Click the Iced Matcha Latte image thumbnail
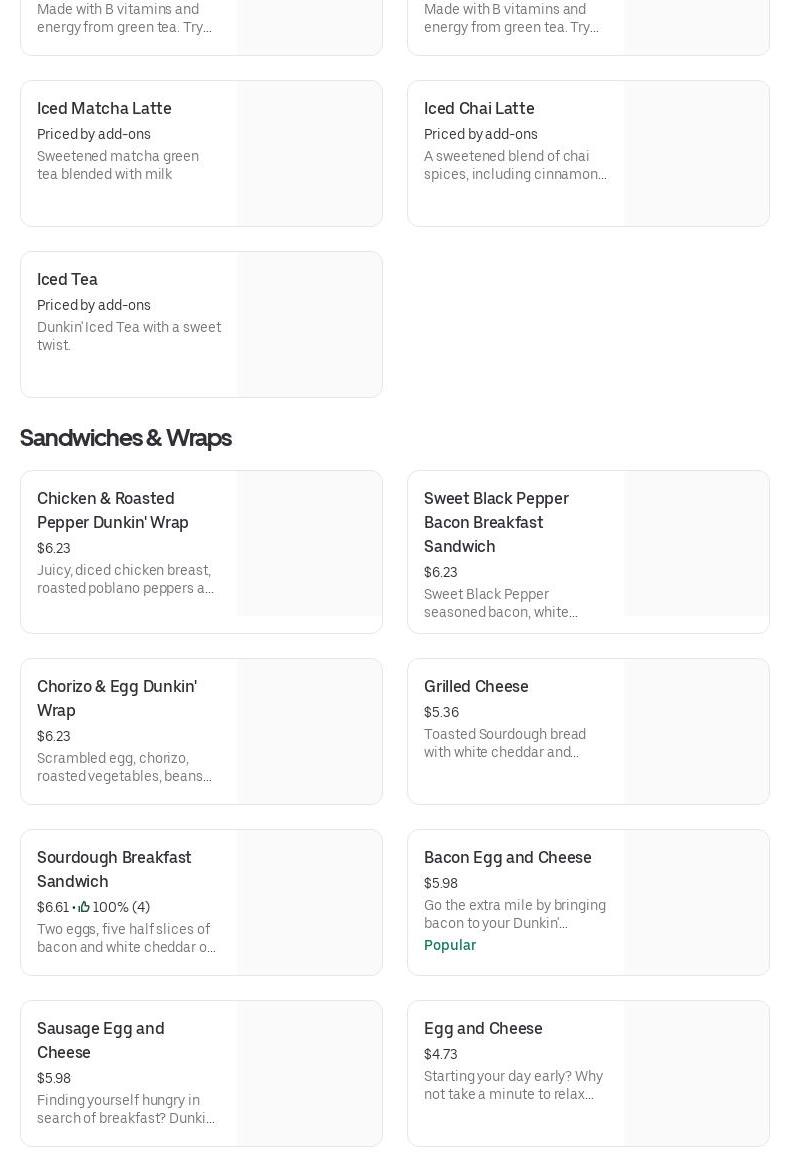Screen dimensions: 804x1156 point(309,153)
